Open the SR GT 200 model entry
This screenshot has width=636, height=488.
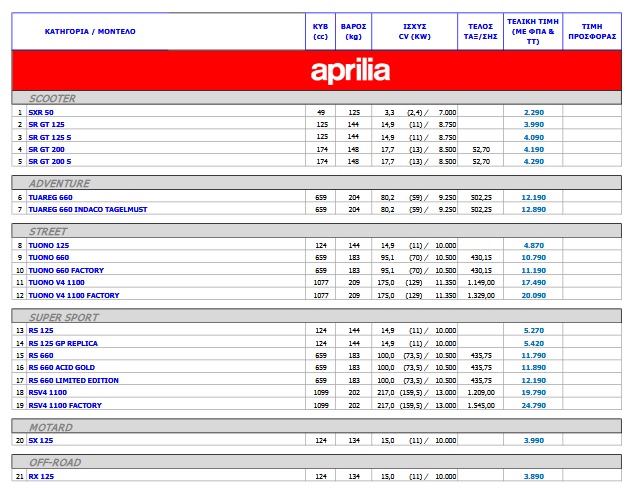(x=46, y=149)
